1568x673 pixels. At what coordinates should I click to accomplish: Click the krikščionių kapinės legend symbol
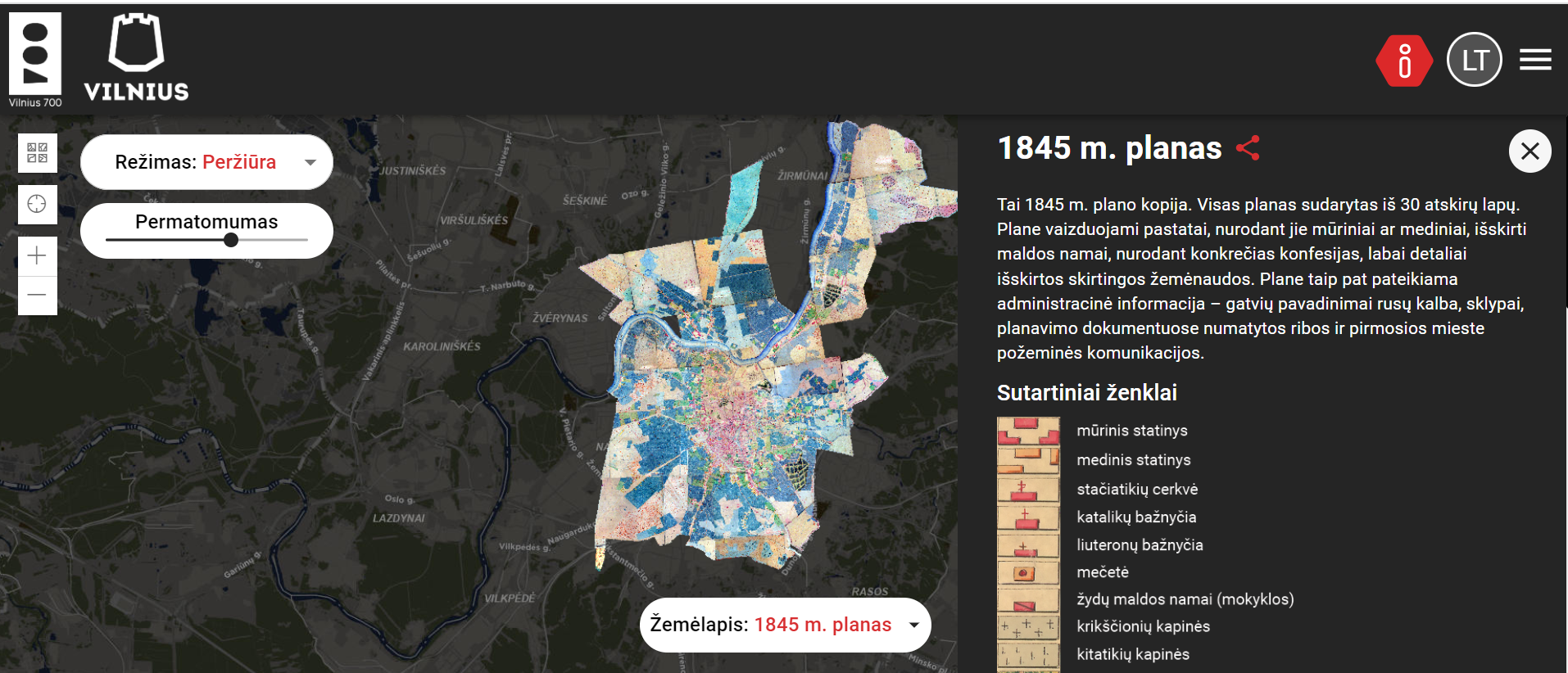[1028, 626]
